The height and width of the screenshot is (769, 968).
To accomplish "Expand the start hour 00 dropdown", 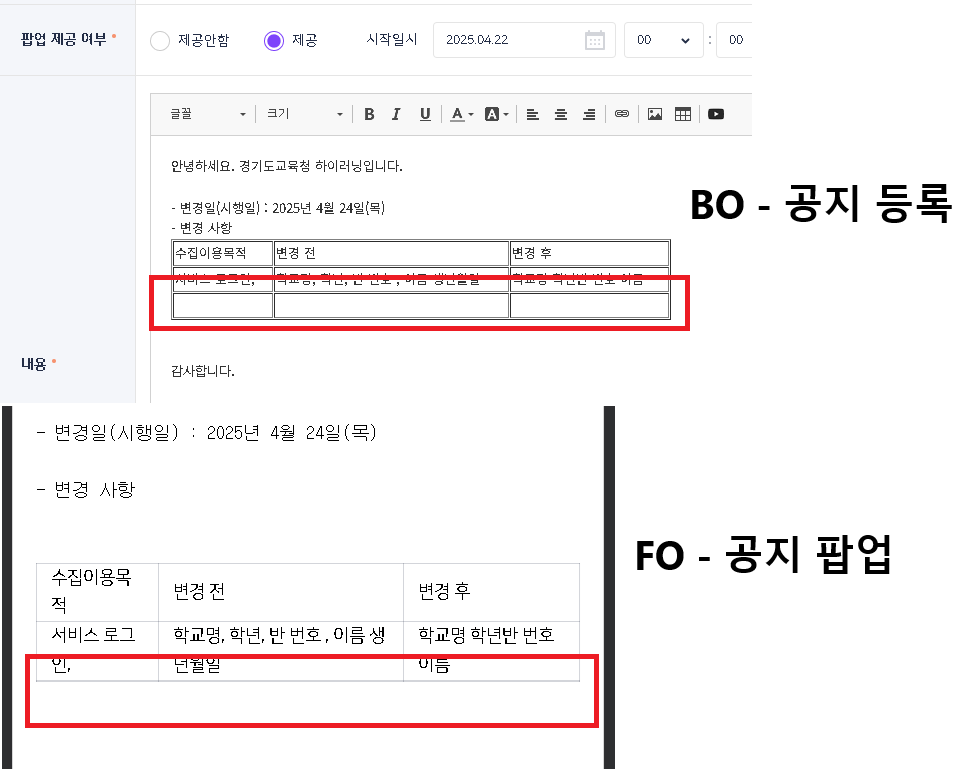I will click(664, 40).
